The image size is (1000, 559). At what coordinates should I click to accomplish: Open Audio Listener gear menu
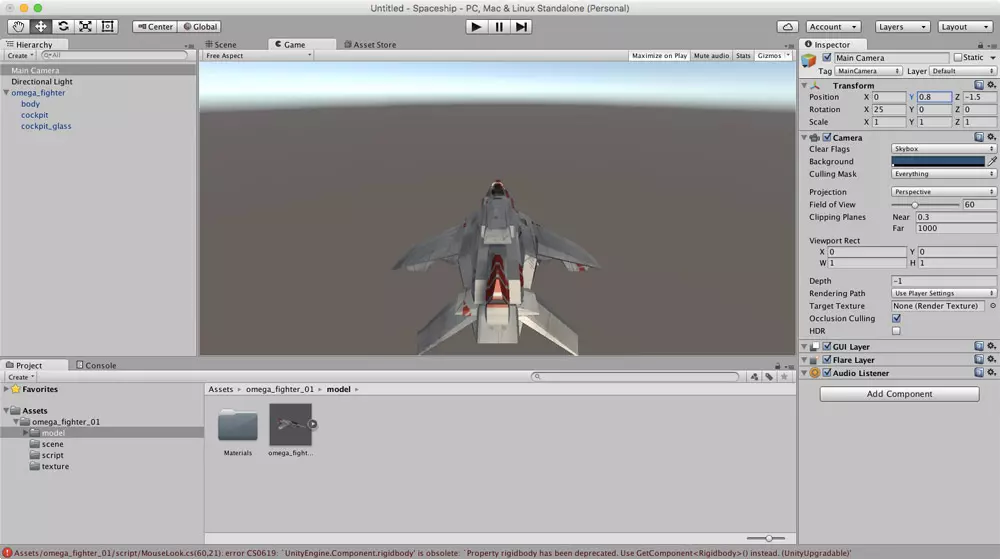click(x=991, y=373)
